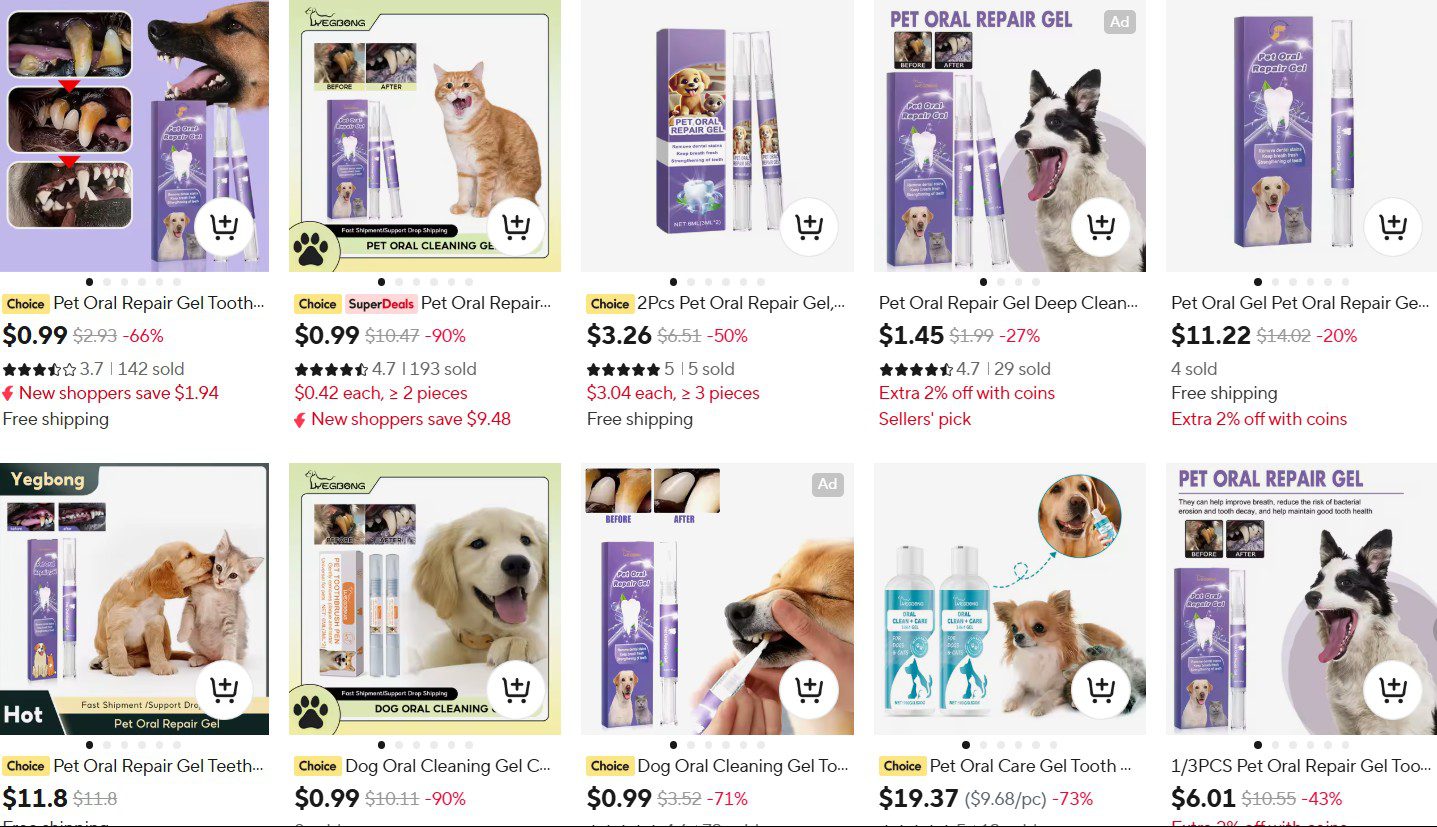Add the Dog Oral Cleaning Gel golden puppy item to cart
Viewport: 1437px width, 827px height.
[x=516, y=689]
